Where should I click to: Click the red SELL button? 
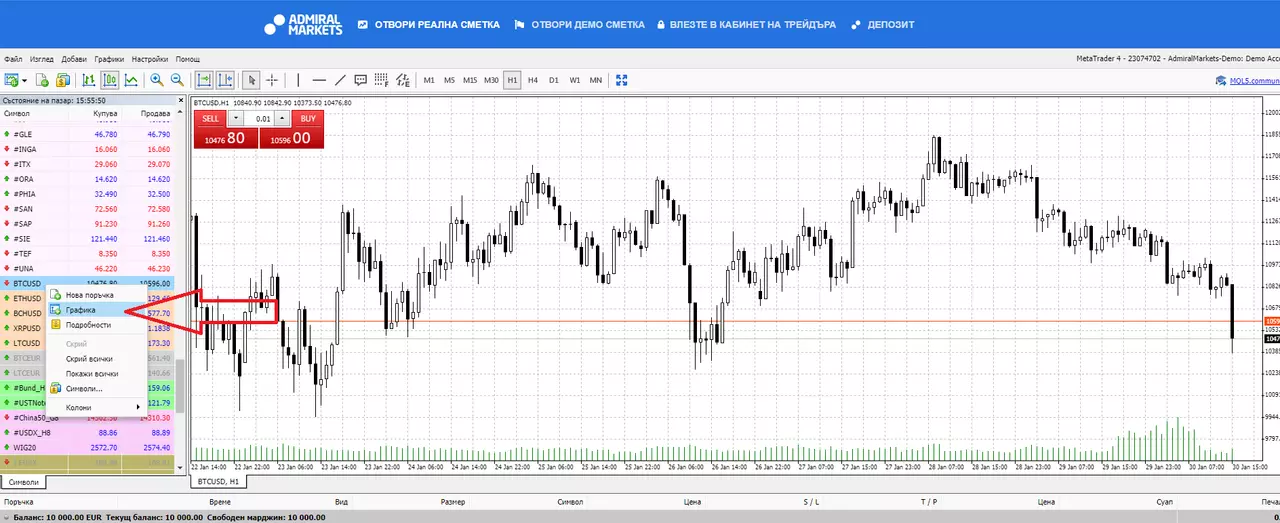[210, 118]
